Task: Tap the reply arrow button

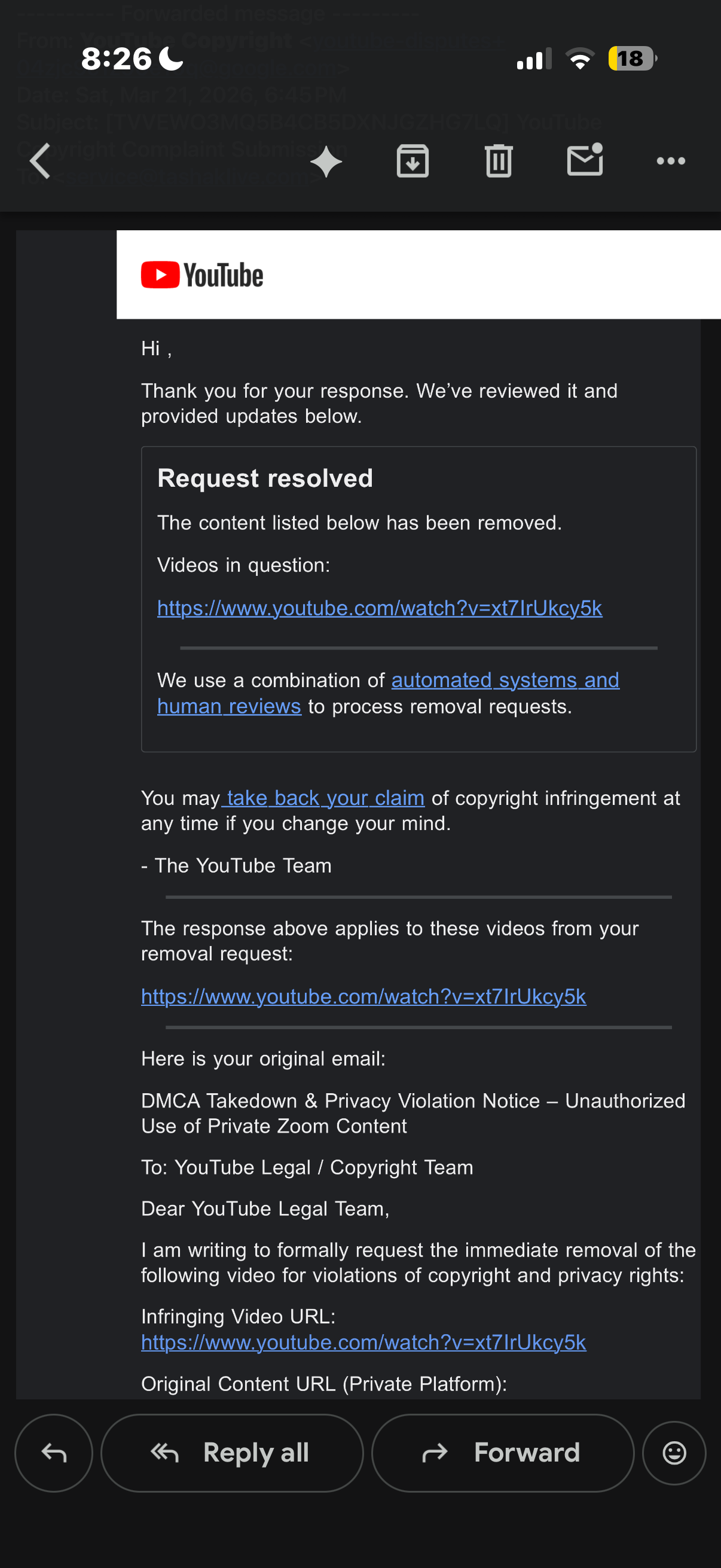Action: [x=54, y=1453]
